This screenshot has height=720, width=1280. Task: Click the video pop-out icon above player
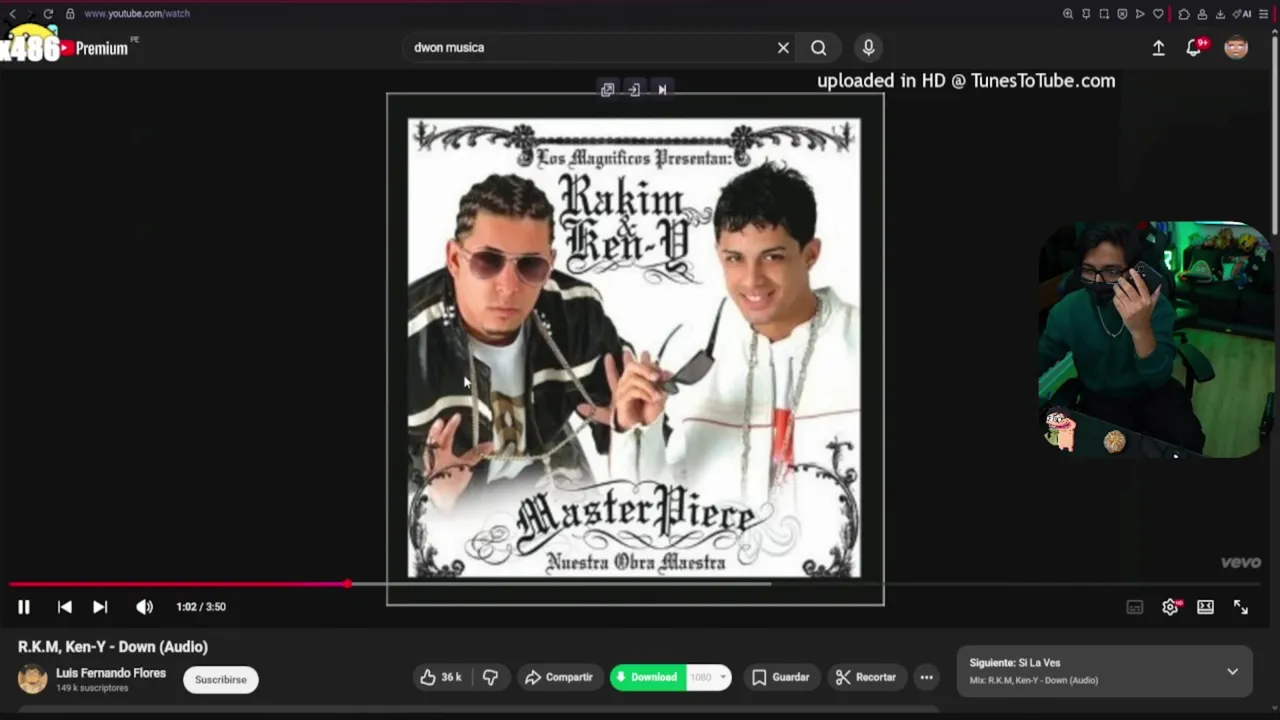(607, 89)
